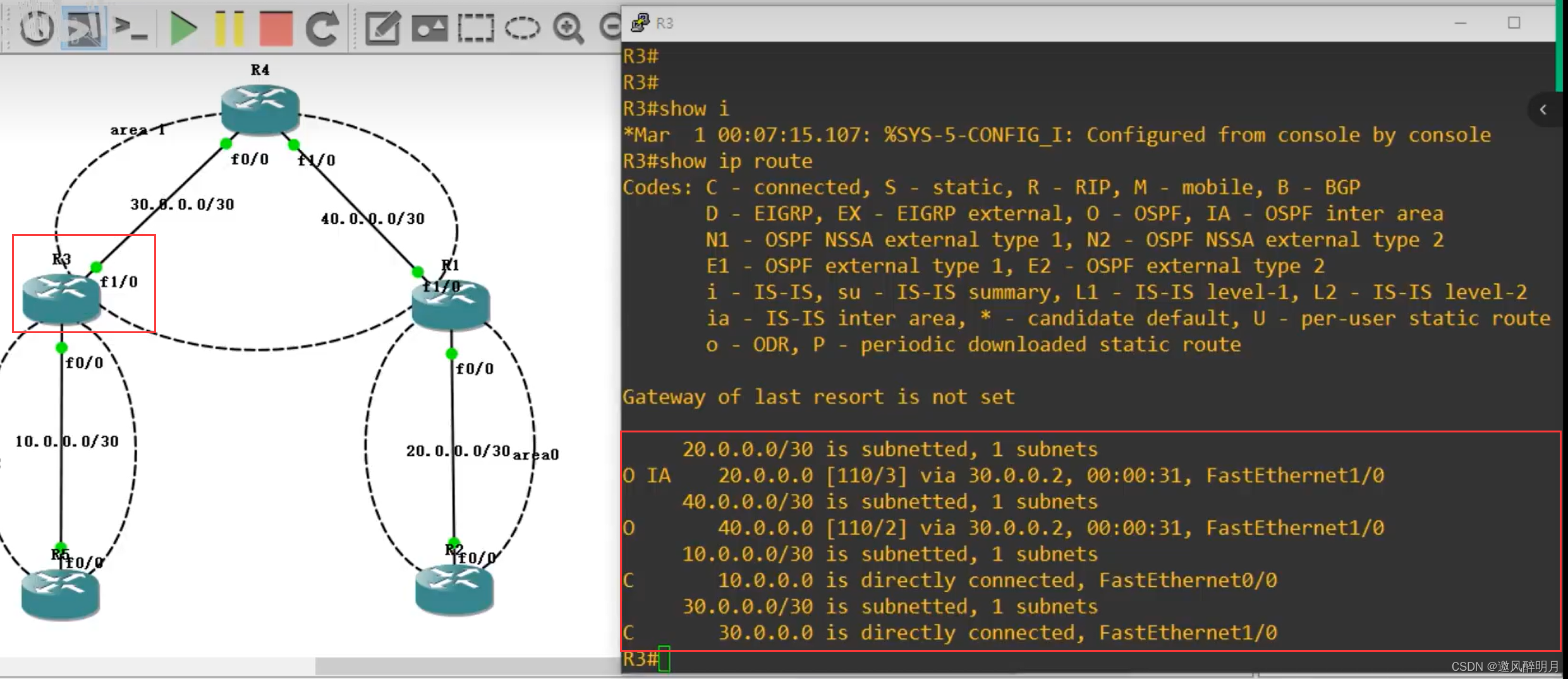Click the area 1 label

(x=138, y=130)
